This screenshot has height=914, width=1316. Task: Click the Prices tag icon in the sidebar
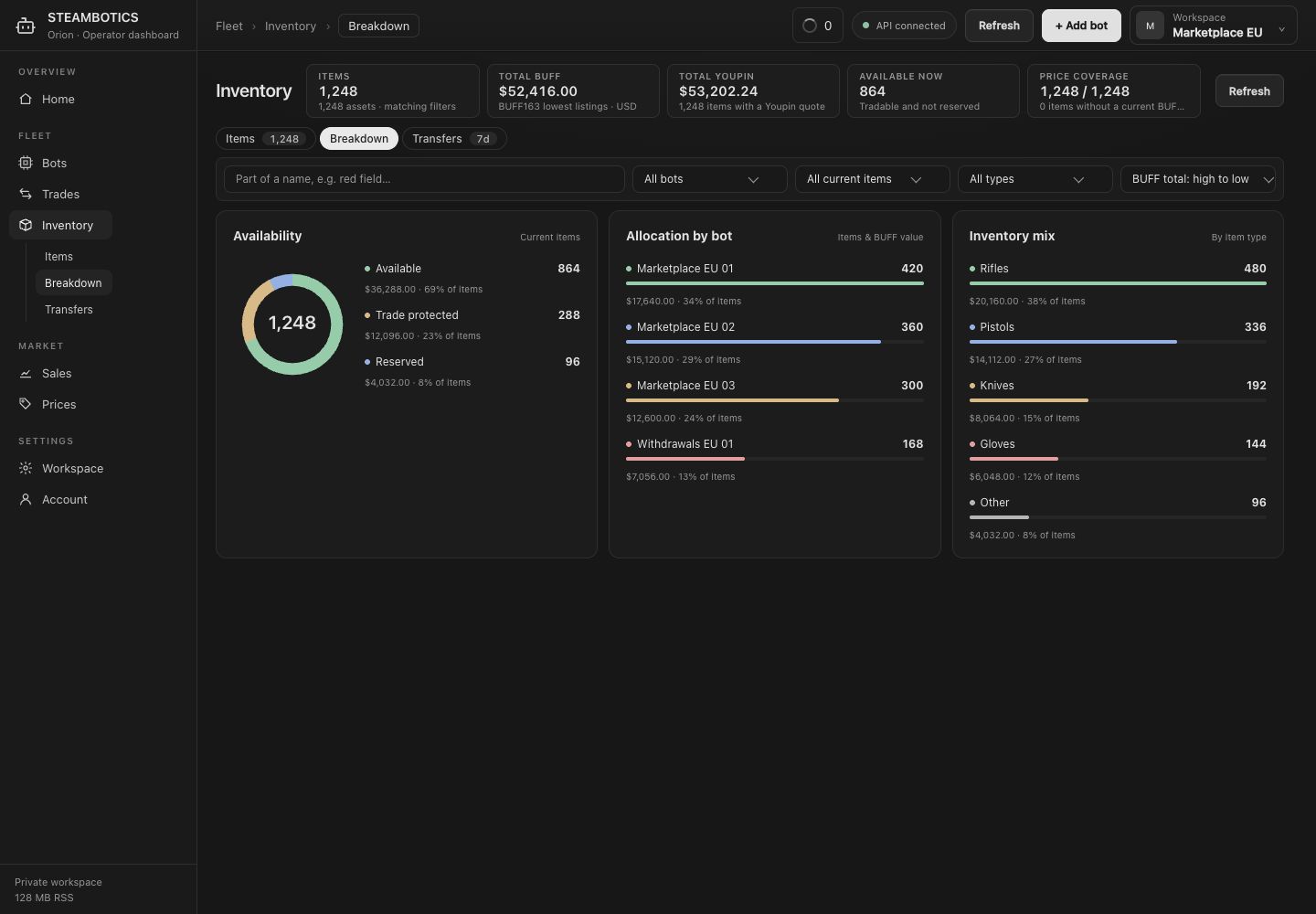(26, 404)
